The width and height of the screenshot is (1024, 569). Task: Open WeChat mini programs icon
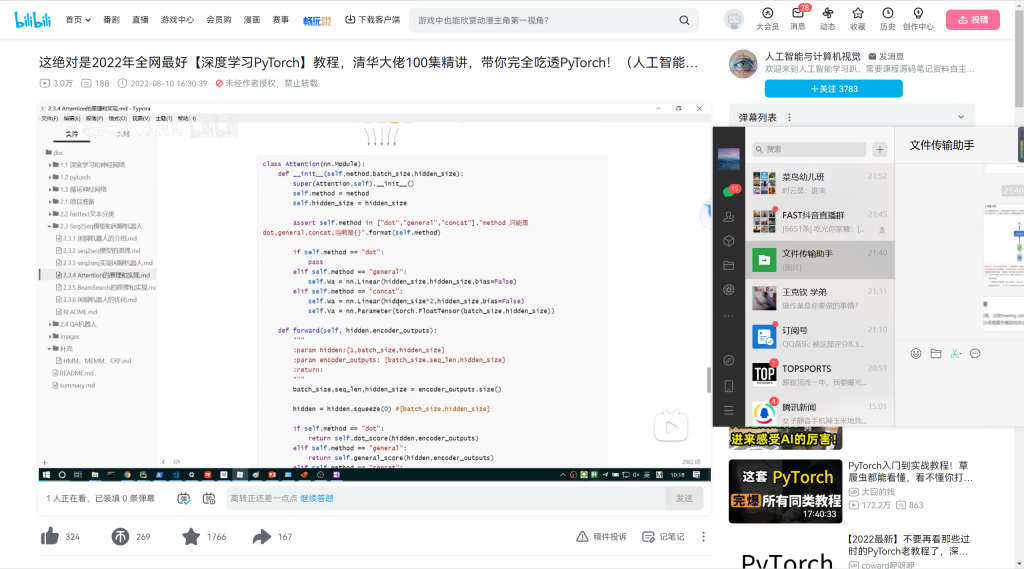click(729, 360)
